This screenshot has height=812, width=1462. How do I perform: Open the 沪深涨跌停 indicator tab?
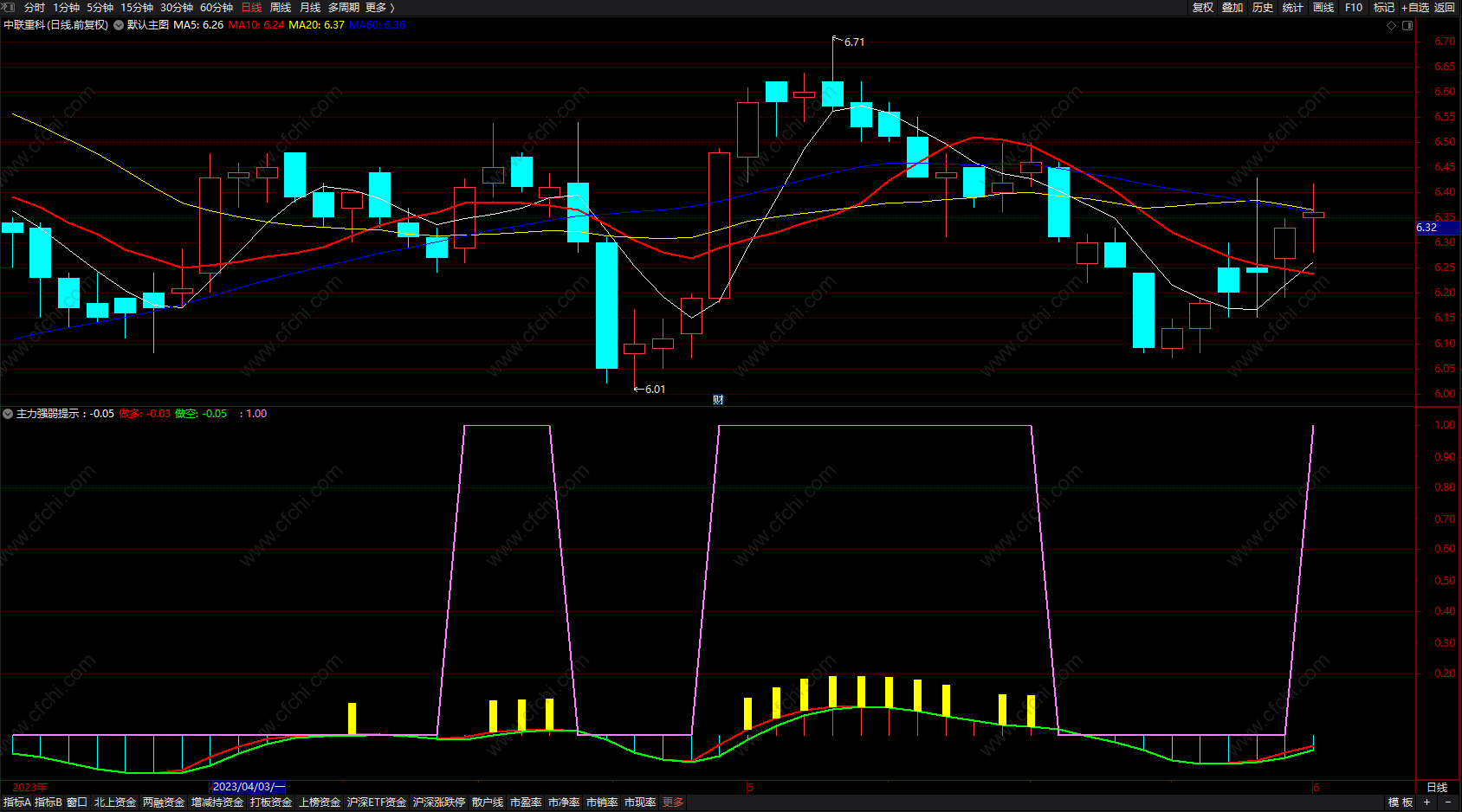[x=439, y=802]
